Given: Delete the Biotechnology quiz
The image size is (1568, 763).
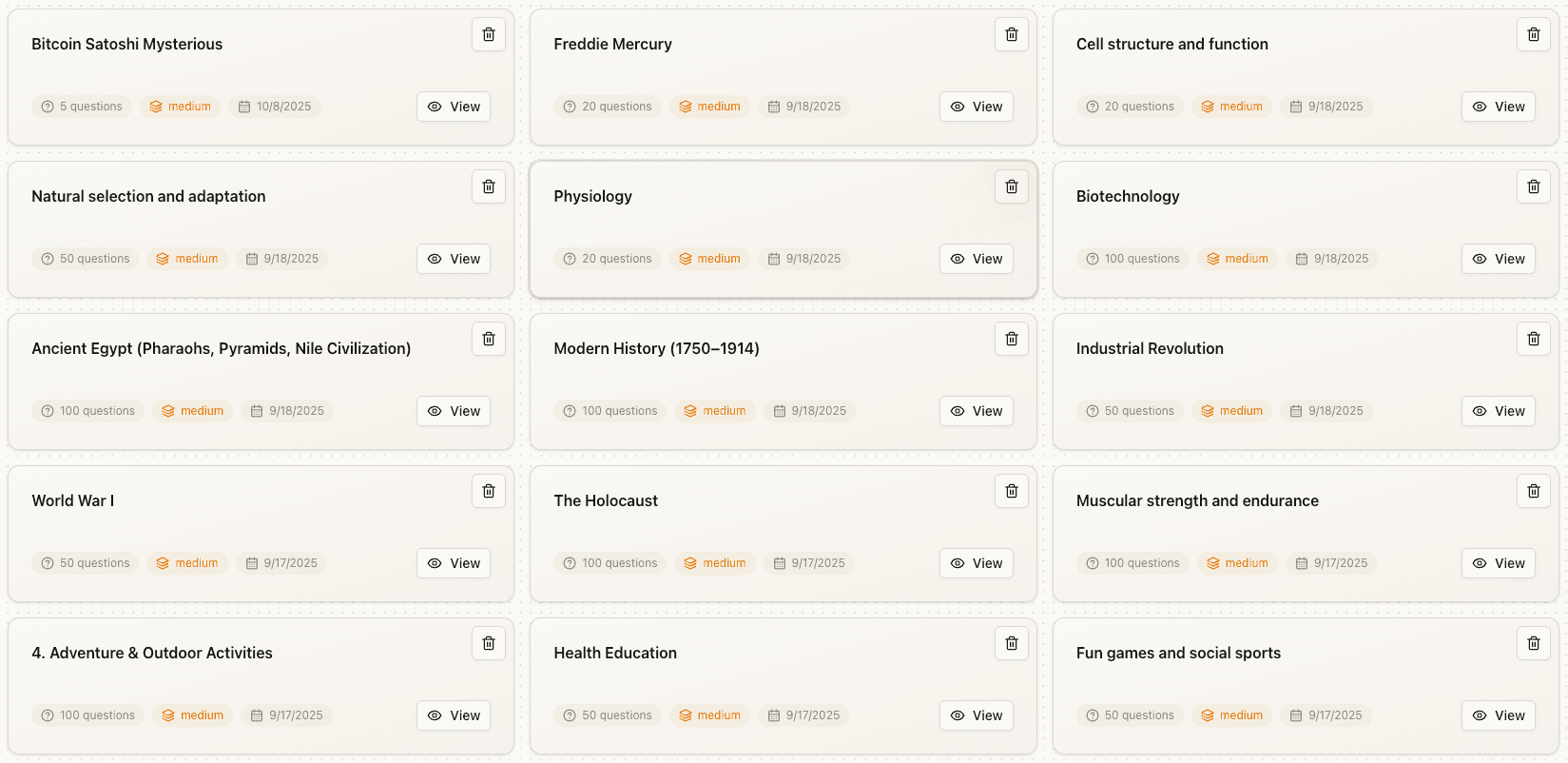Looking at the screenshot, I should click(x=1534, y=186).
